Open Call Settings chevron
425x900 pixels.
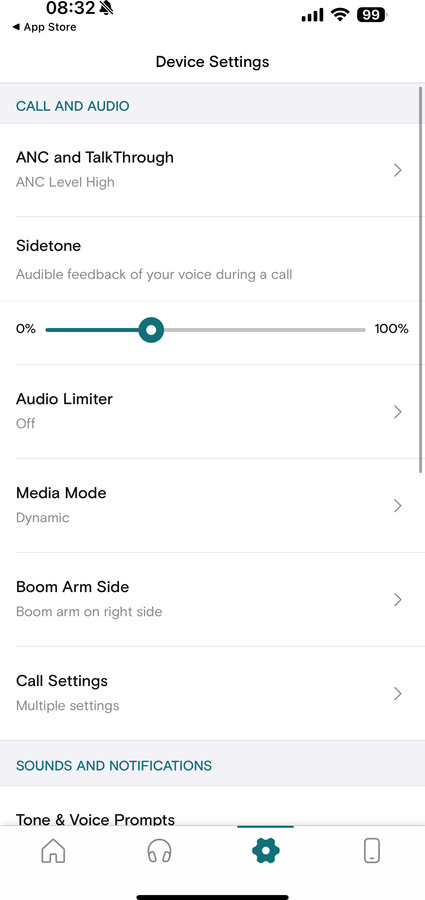(397, 694)
